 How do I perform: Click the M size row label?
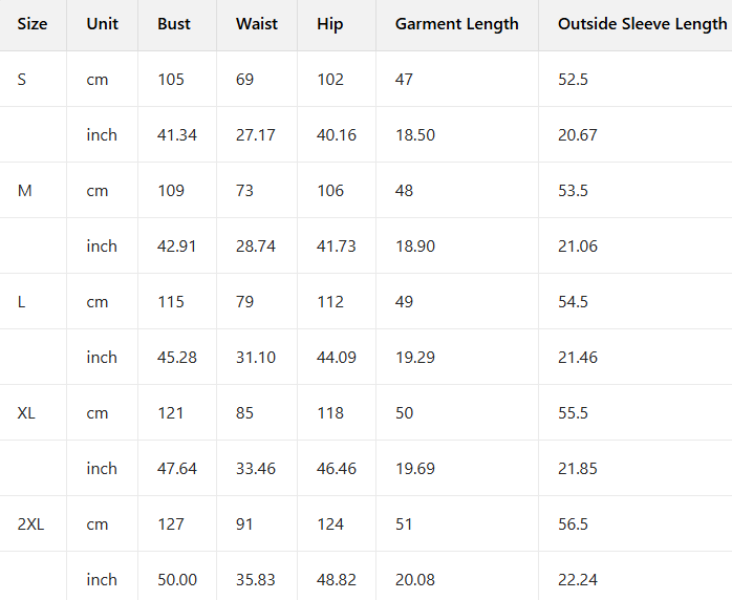tap(25, 190)
